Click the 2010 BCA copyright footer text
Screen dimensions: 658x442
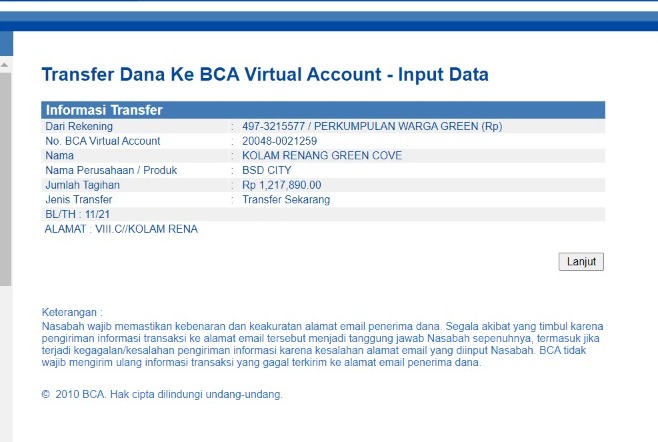tap(162, 394)
